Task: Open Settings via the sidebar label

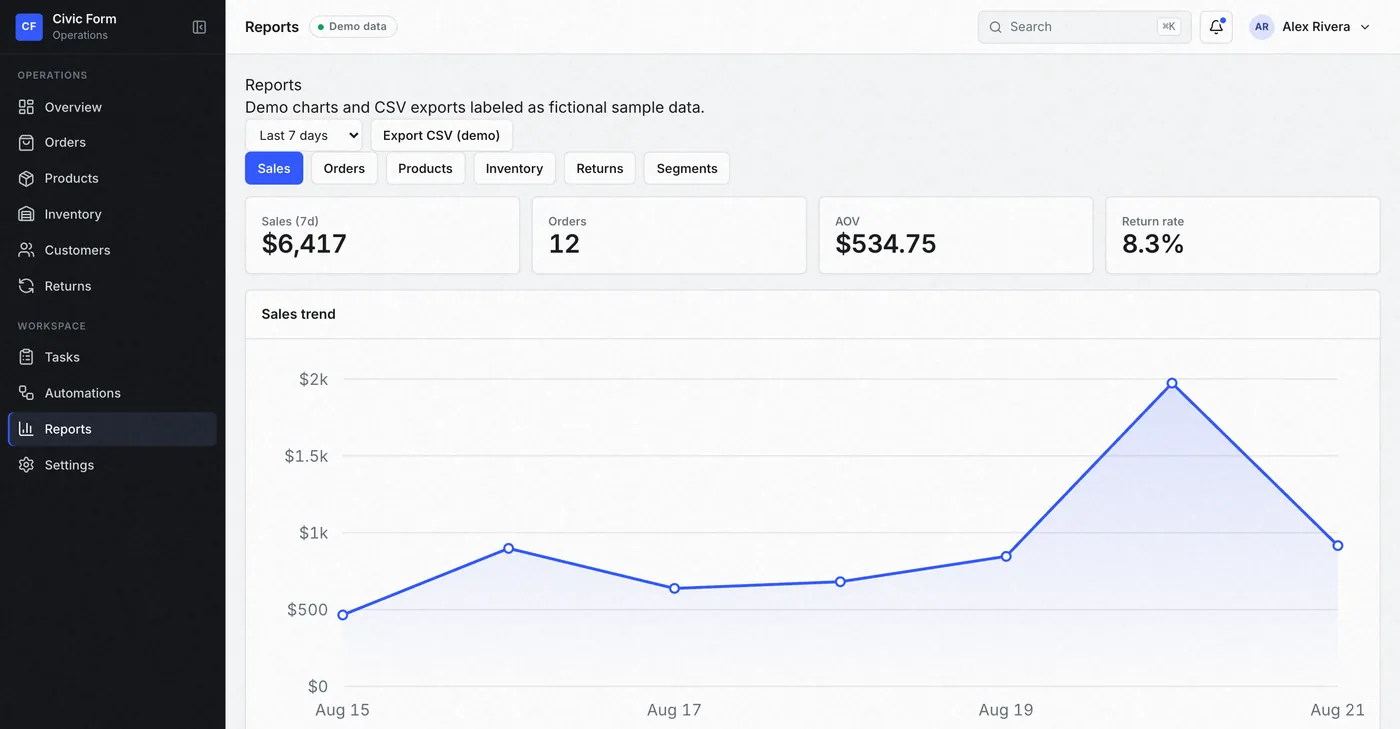Action: (x=69, y=465)
